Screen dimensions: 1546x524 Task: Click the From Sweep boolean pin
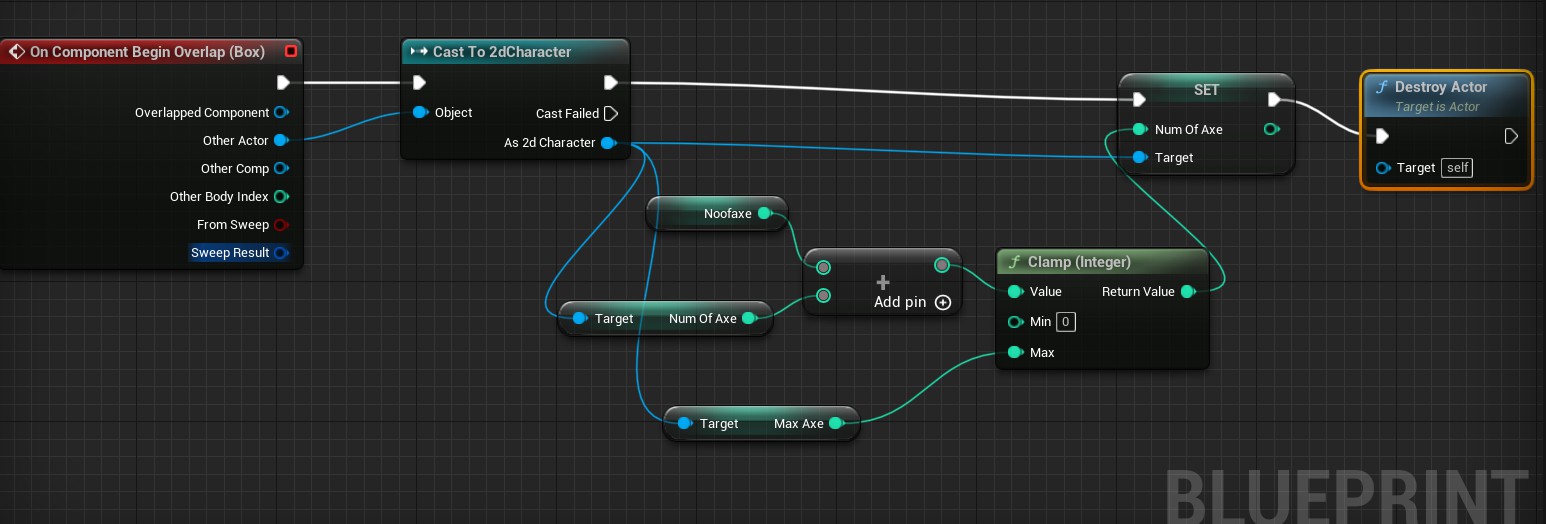point(281,225)
